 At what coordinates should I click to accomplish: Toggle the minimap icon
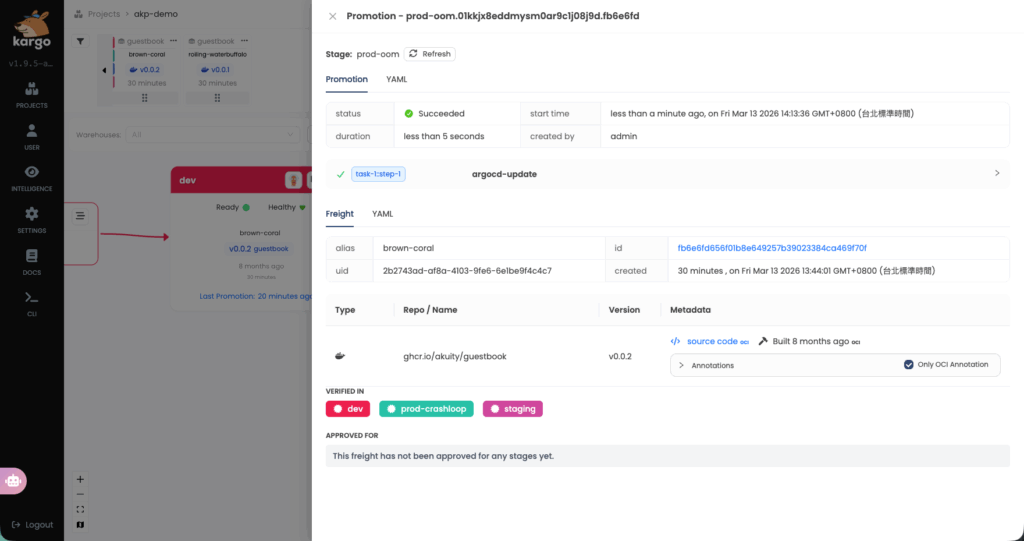[x=80, y=525]
